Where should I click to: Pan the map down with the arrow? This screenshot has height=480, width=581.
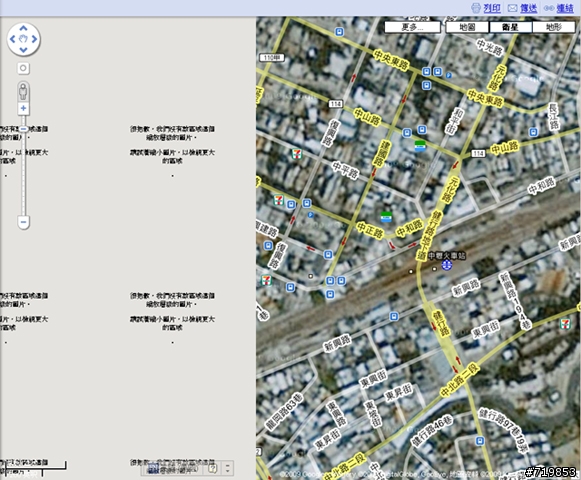(23, 50)
